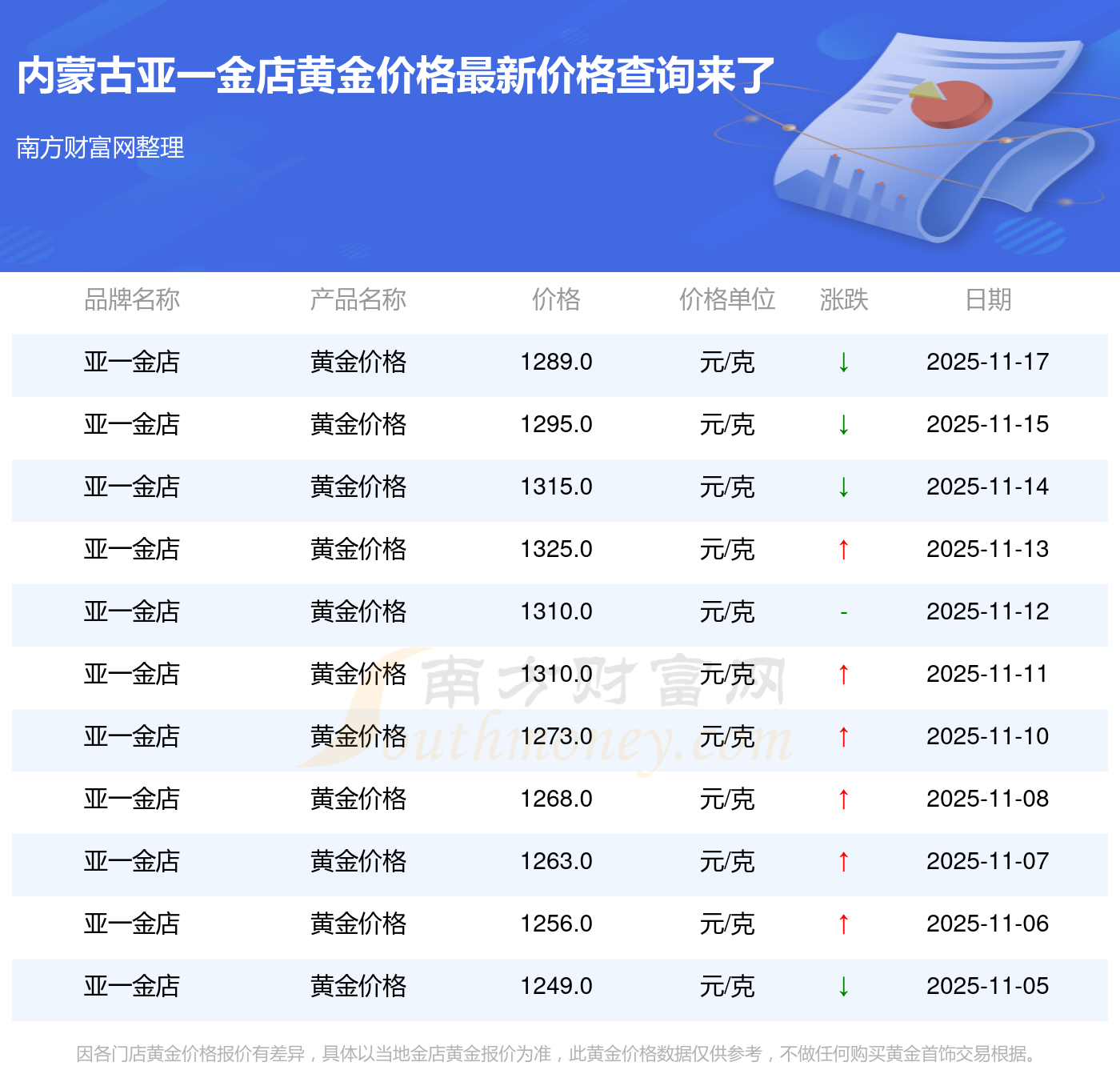Viewport: 1120px width, 1090px height.
Task: Click 元/克 in the 2025-11-05 row
Action: point(727,986)
